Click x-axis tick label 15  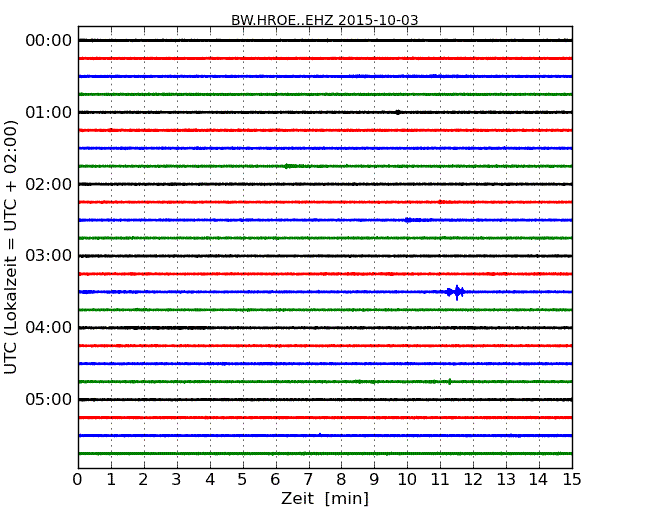(x=572, y=480)
